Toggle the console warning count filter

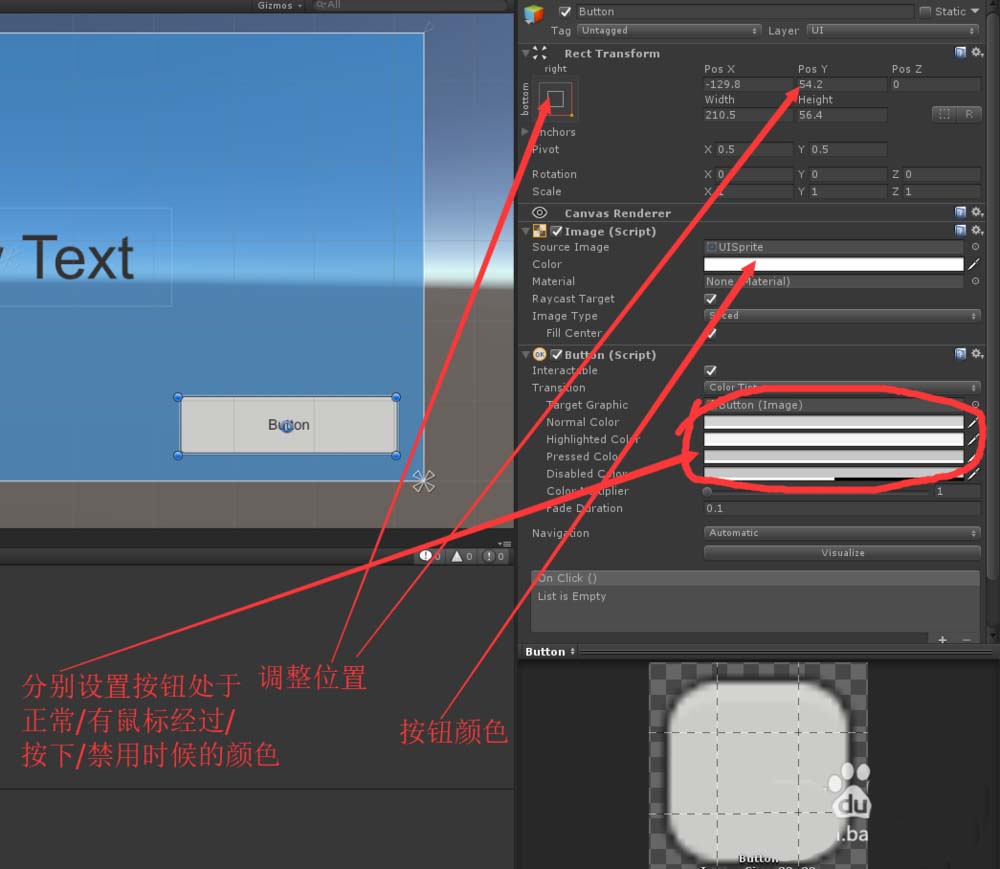pyautogui.click(x=462, y=556)
